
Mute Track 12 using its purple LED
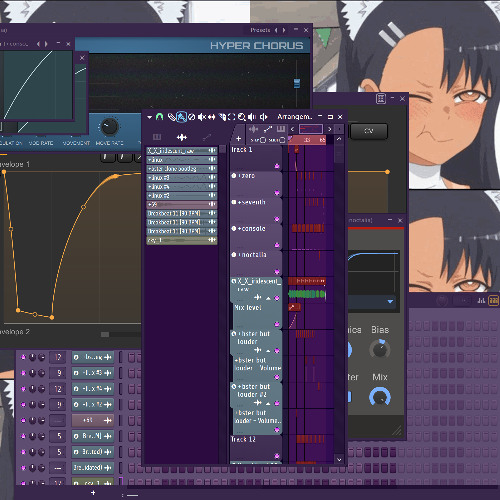click(x=277, y=456)
